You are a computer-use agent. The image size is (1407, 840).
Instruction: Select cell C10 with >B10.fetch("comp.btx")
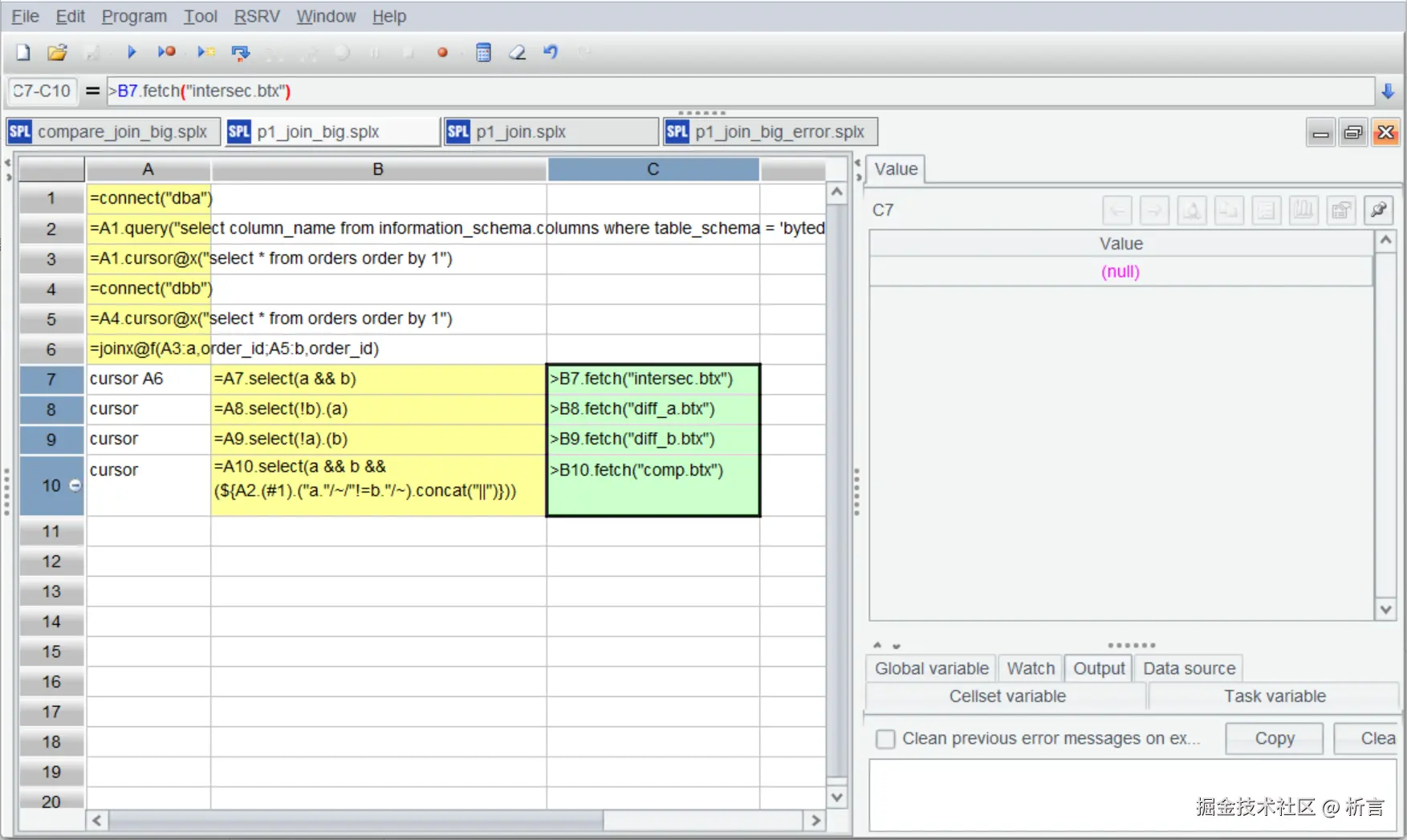tap(653, 485)
